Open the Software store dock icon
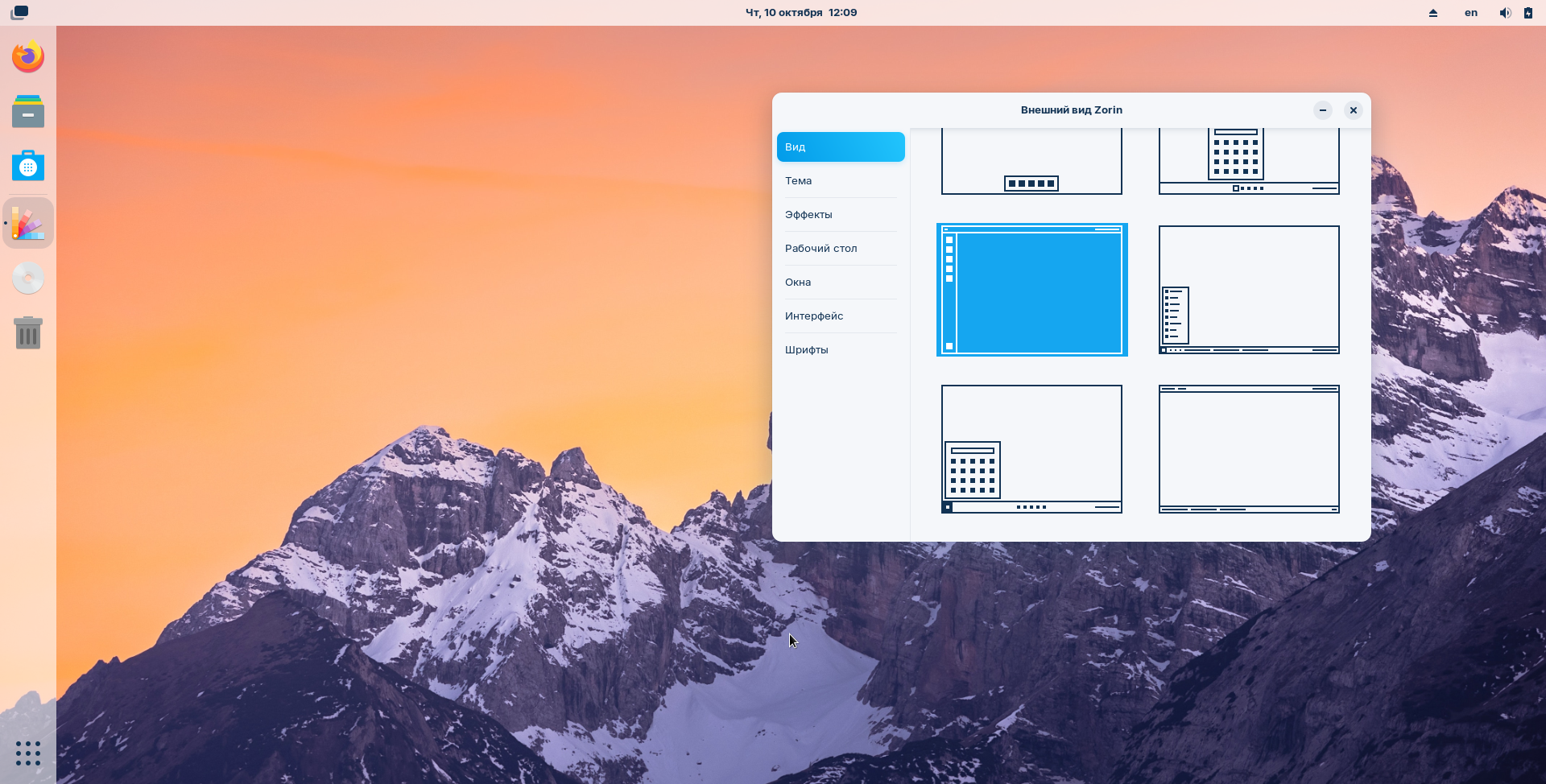Image resolution: width=1546 pixels, height=784 pixels. pyautogui.click(x=28, y=166)
